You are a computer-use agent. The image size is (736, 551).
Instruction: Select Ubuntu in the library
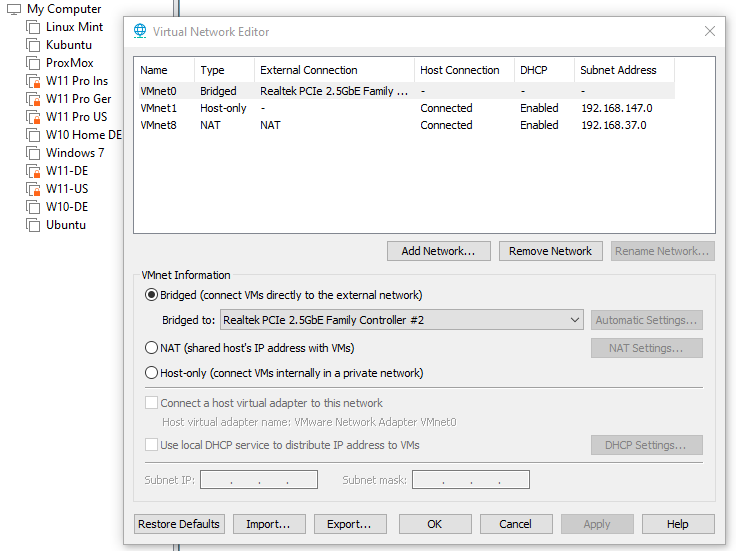(66, 225)
